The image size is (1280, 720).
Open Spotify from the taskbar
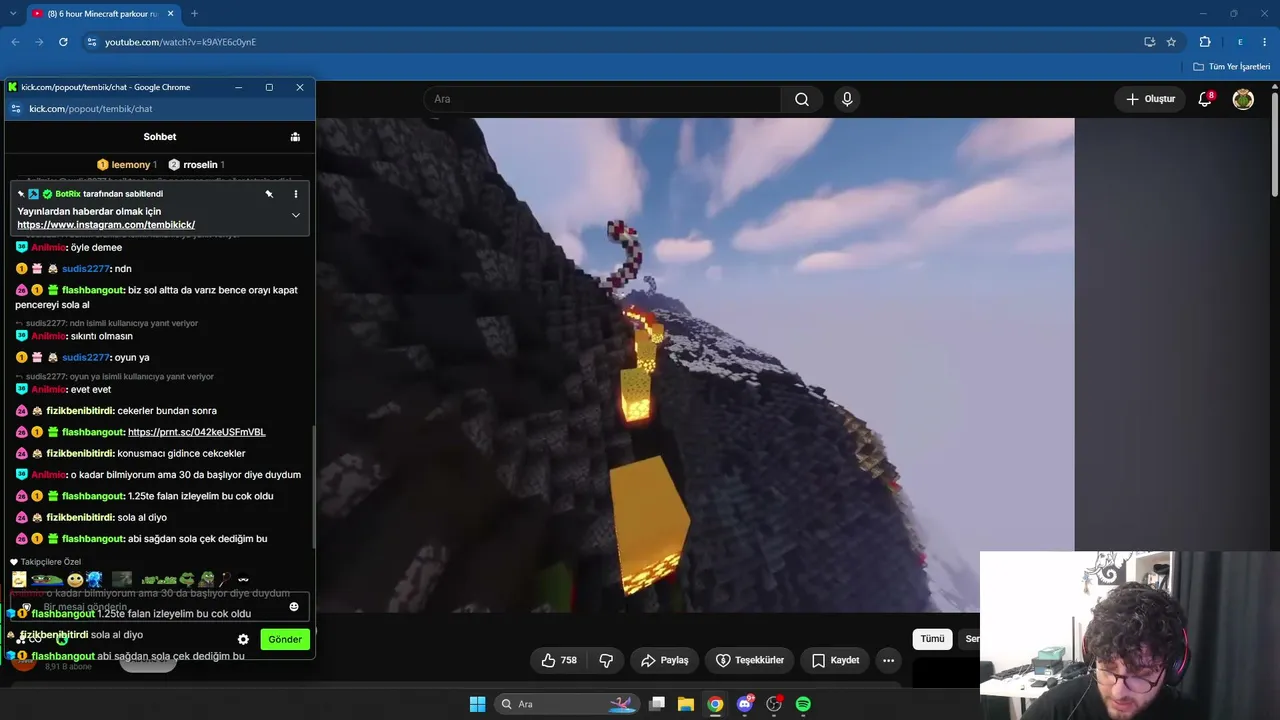803,704
